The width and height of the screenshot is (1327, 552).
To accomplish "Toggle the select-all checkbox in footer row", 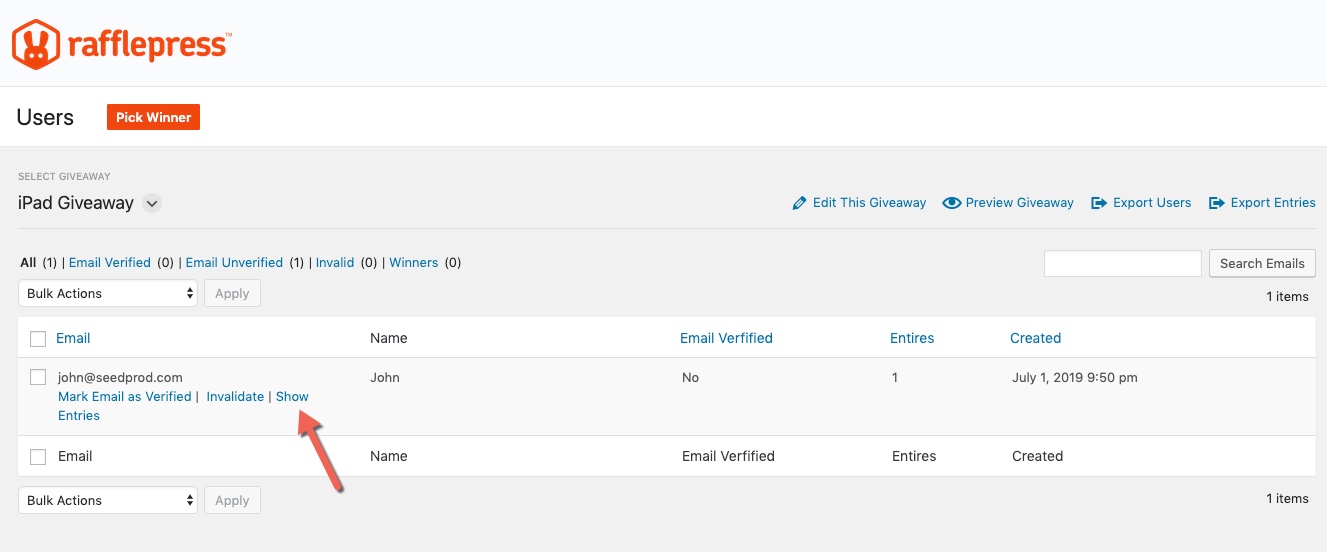I will coord(38,457).
